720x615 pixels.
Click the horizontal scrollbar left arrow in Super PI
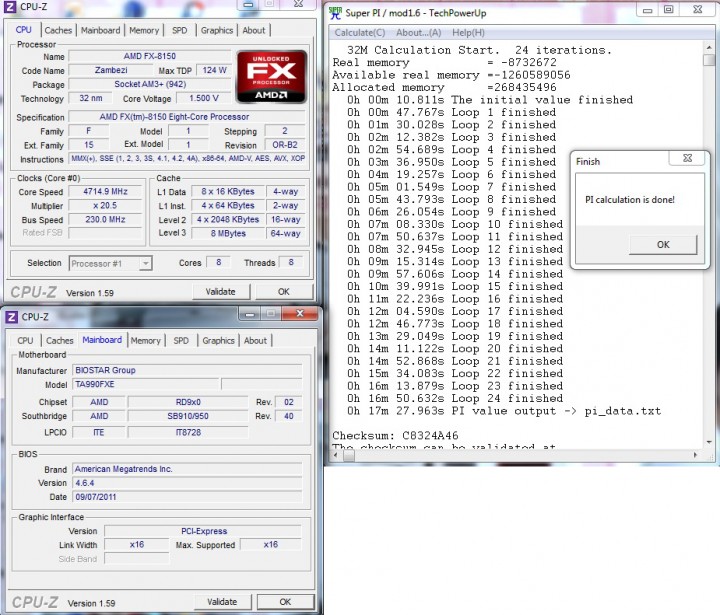pos(336,455)
